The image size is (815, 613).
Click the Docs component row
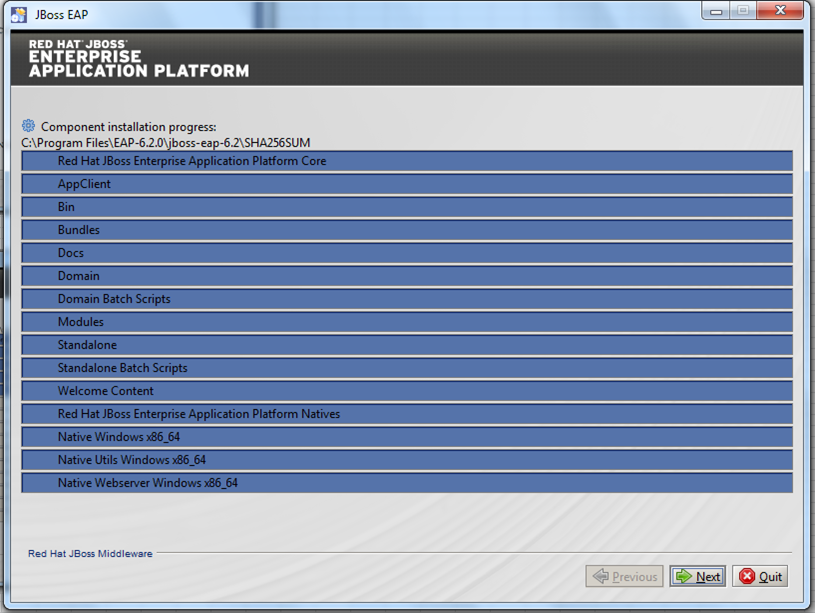[407, 253]
